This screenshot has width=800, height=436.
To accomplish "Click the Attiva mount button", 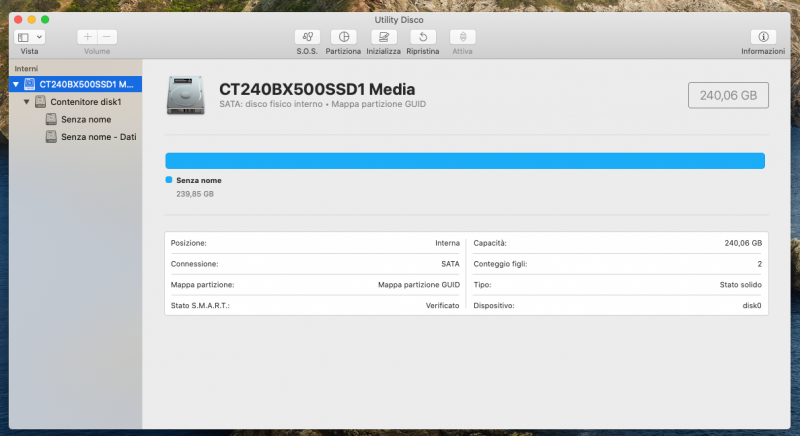I will pos(463,37).
